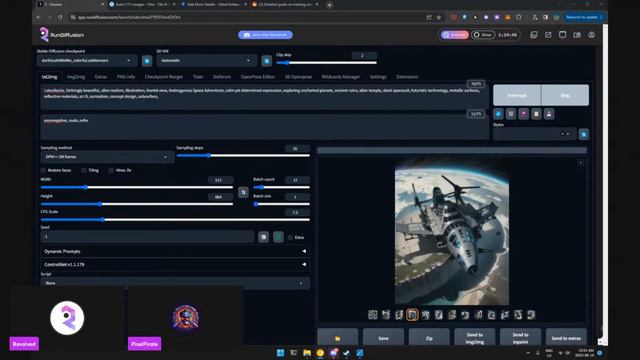640x360 pixels.
Task: Swap width and height values
Action: (243, 192)
